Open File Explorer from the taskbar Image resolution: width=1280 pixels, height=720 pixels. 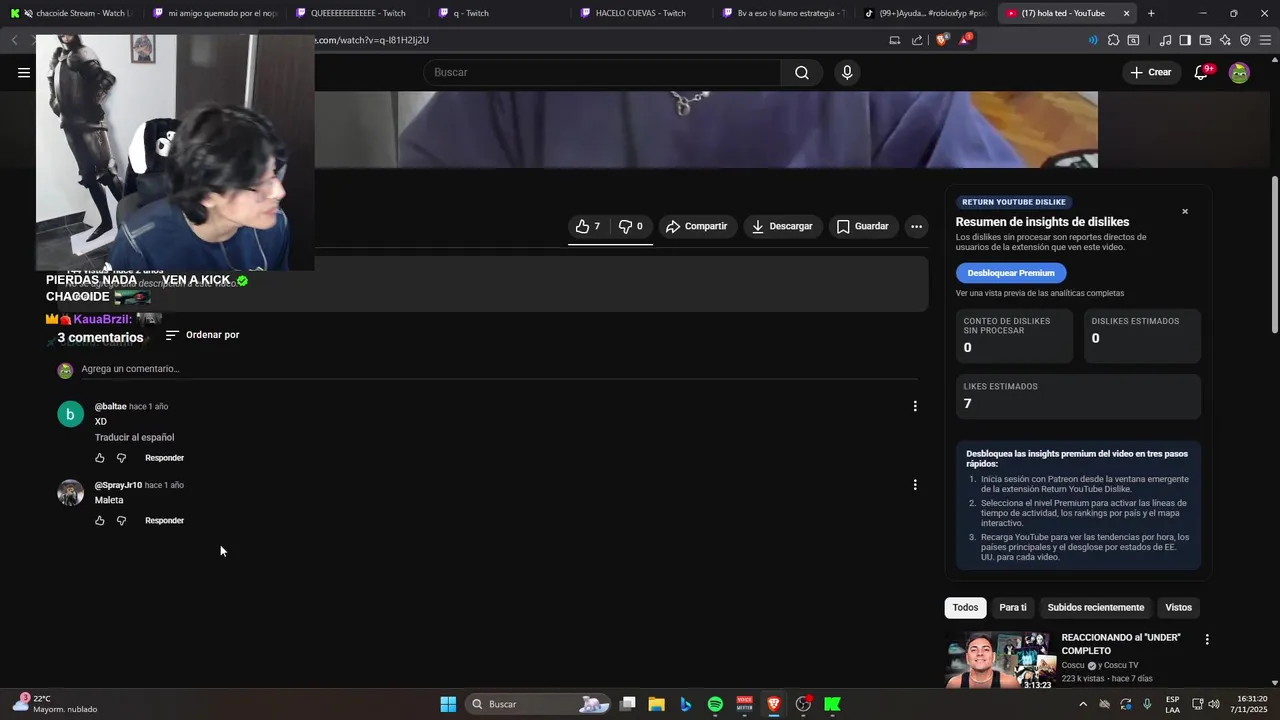point(656,704)
